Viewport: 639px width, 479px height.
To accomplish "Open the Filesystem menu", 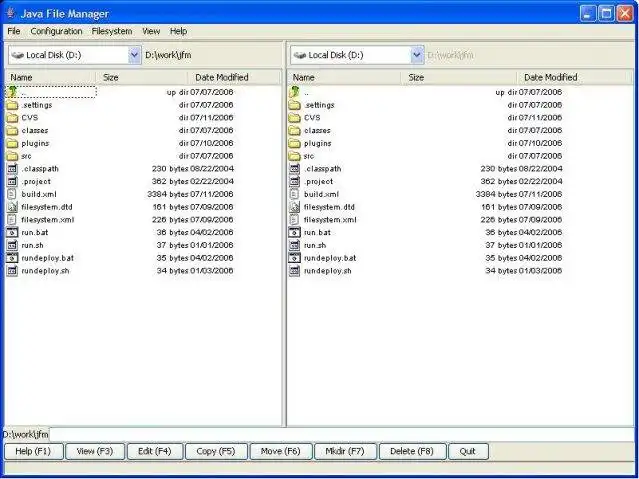I will pyautogui.click(x=112, y=31).
